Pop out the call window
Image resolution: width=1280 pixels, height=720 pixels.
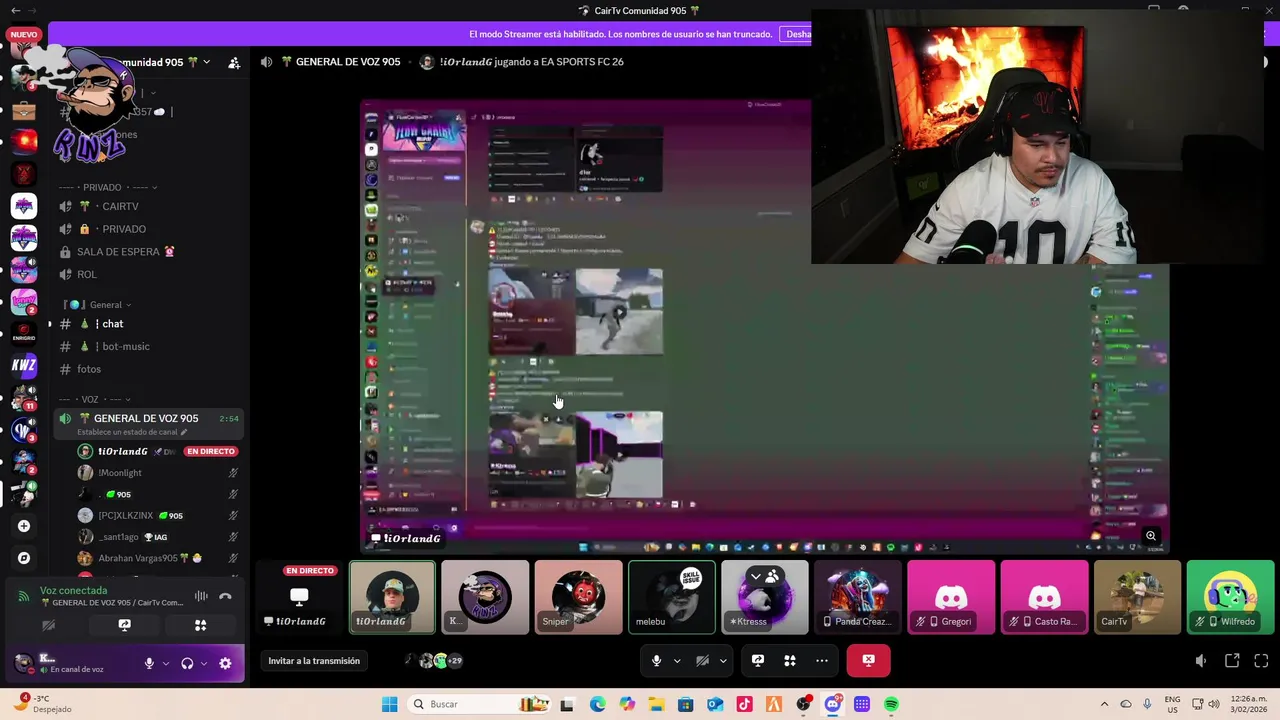1232,660
